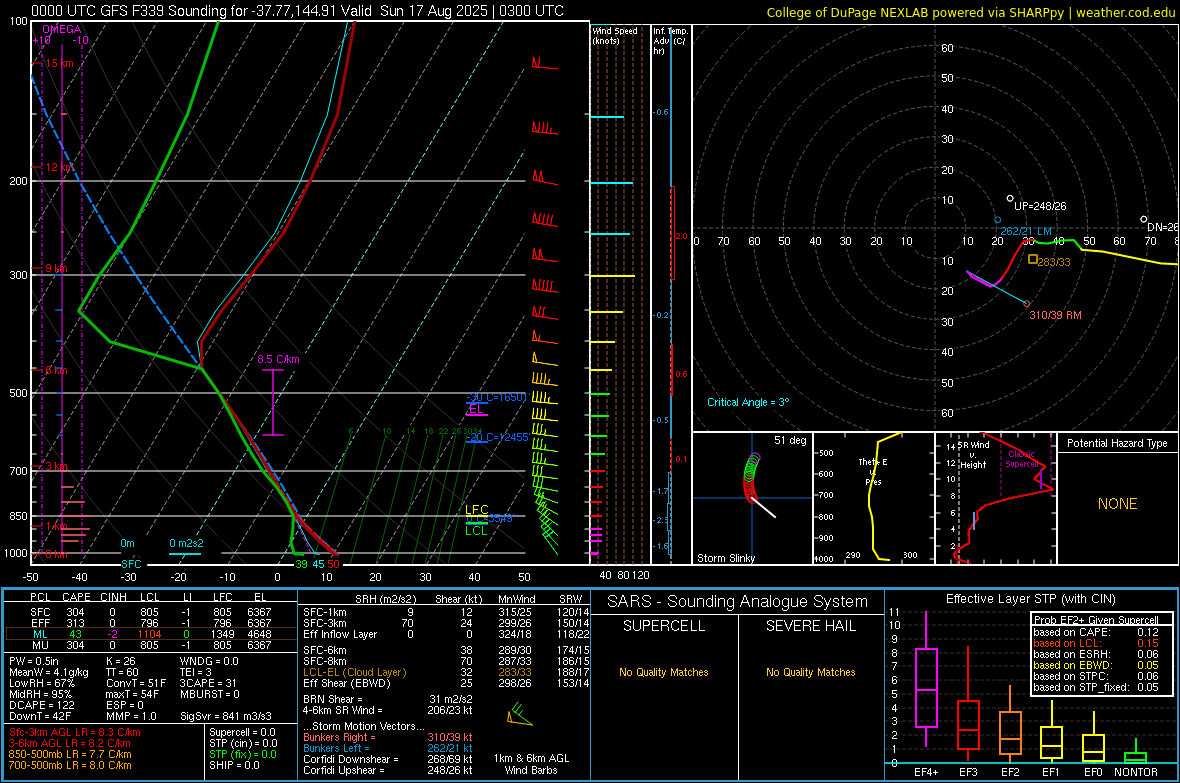Screen dimensions: 1180x783
Task: Click the Bunkers Left storm motion line
Action: coord(388,748)
